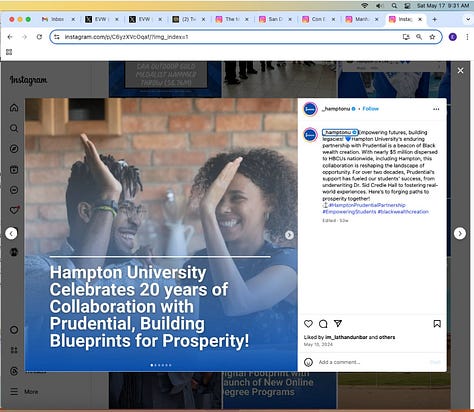This screenshot has width=474, height=412.
Task: Share the post with paper-plane icon
Action: coord(338,323)
